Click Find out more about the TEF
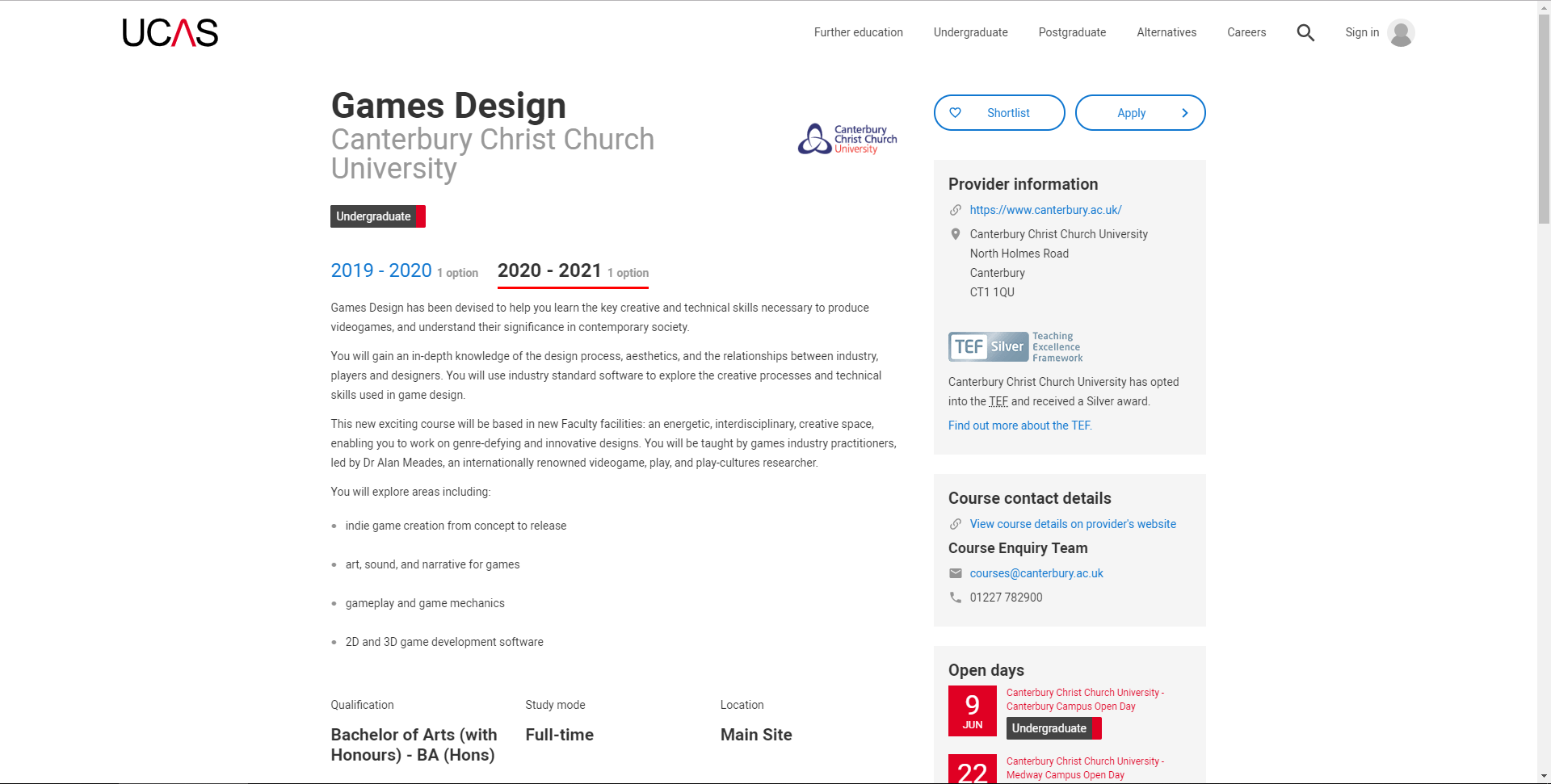 click(1019, 426)
